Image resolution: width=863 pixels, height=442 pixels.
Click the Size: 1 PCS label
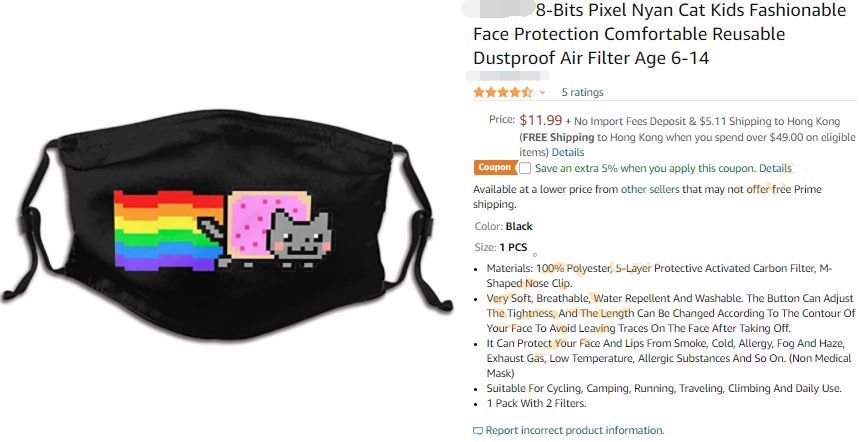pos(500,247)
